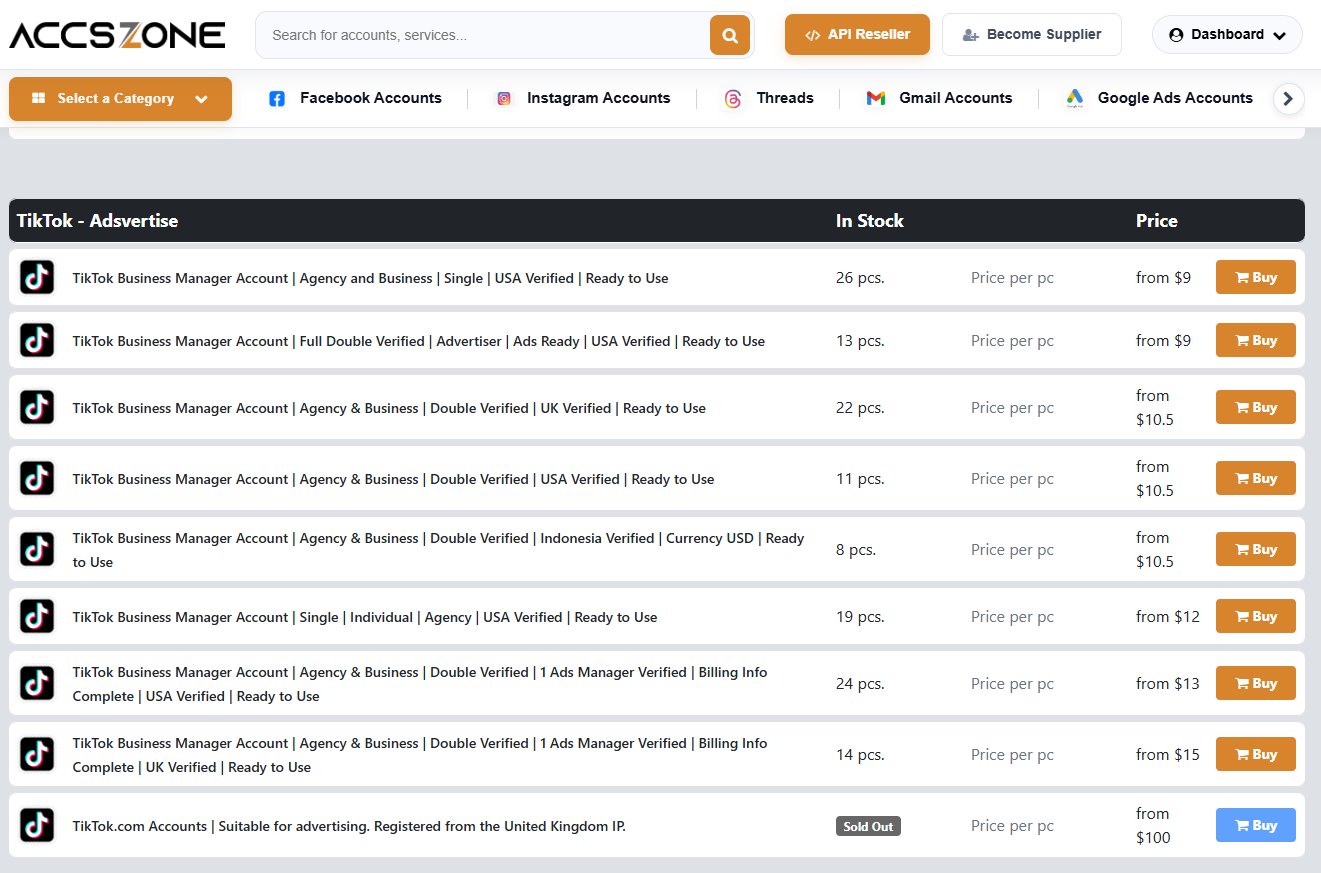Open Single Individual Agency USA Verified listing

(x=365, y=617)
